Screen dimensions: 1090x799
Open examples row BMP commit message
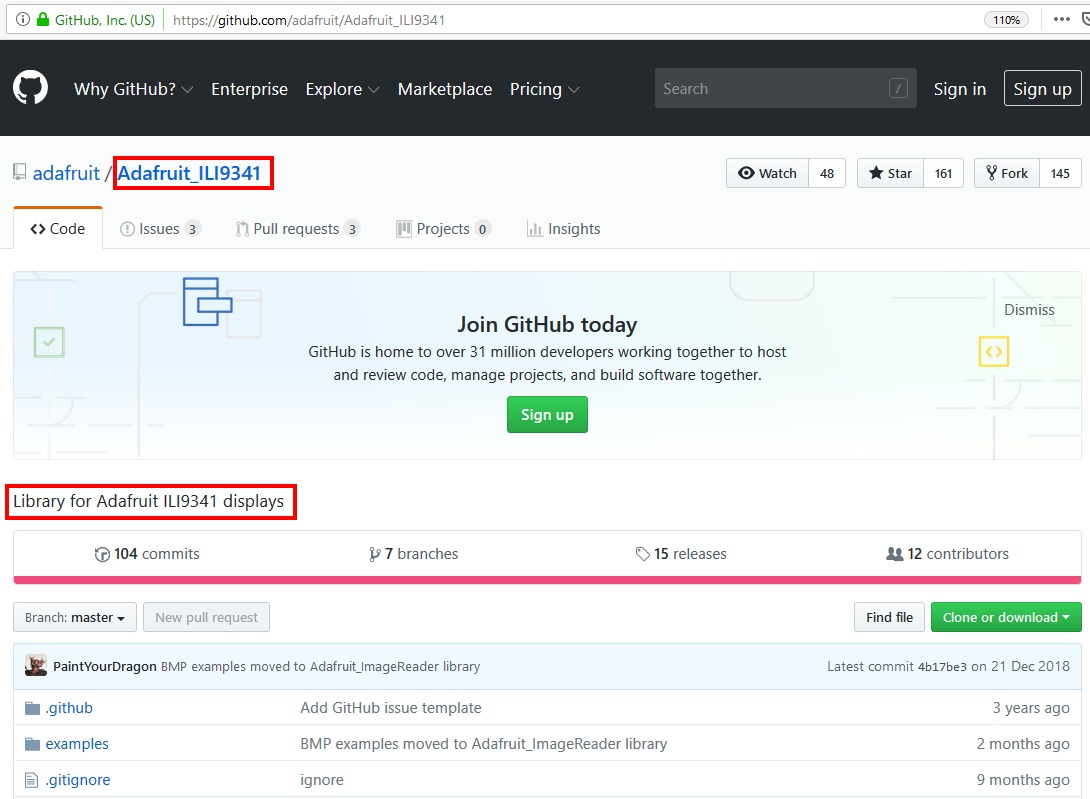483,744
